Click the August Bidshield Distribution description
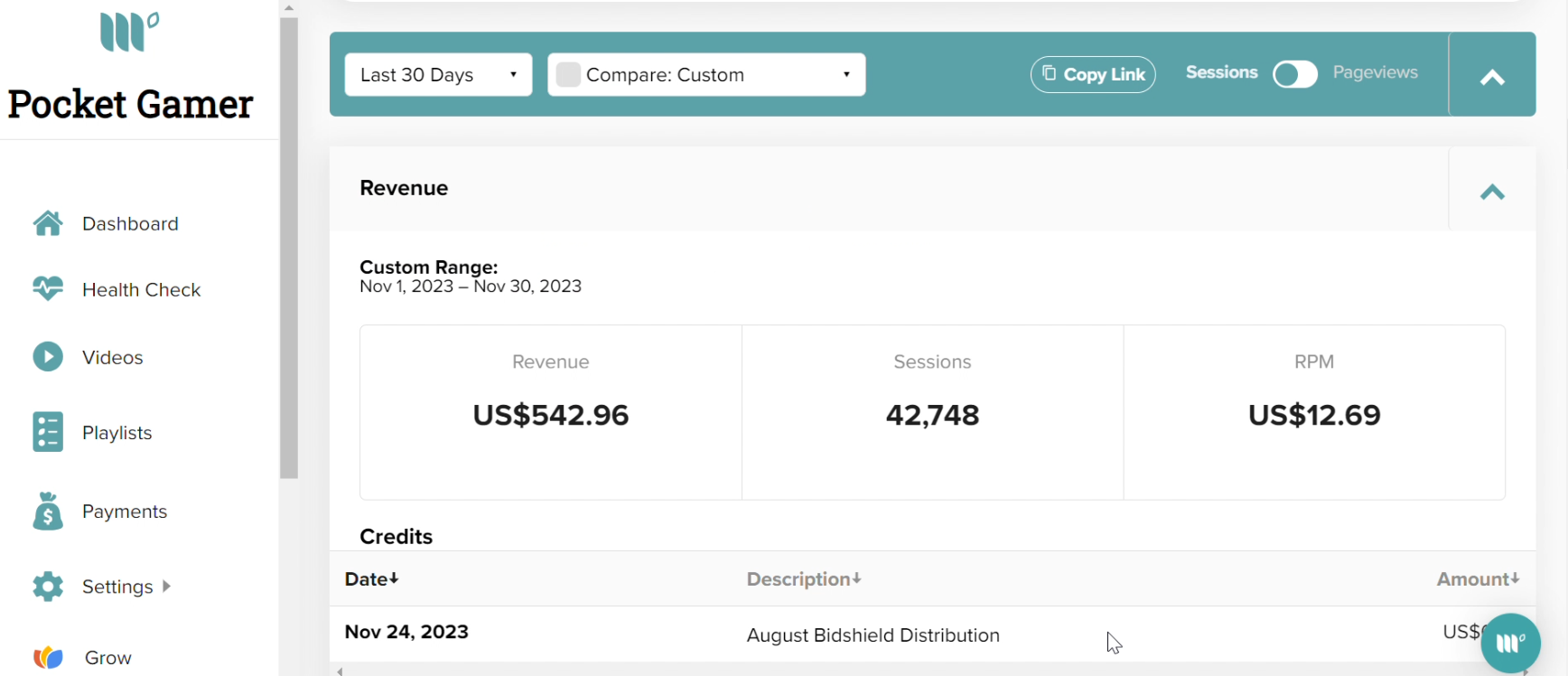This screenshot has height=676, width=1568. tap(873, 635)
